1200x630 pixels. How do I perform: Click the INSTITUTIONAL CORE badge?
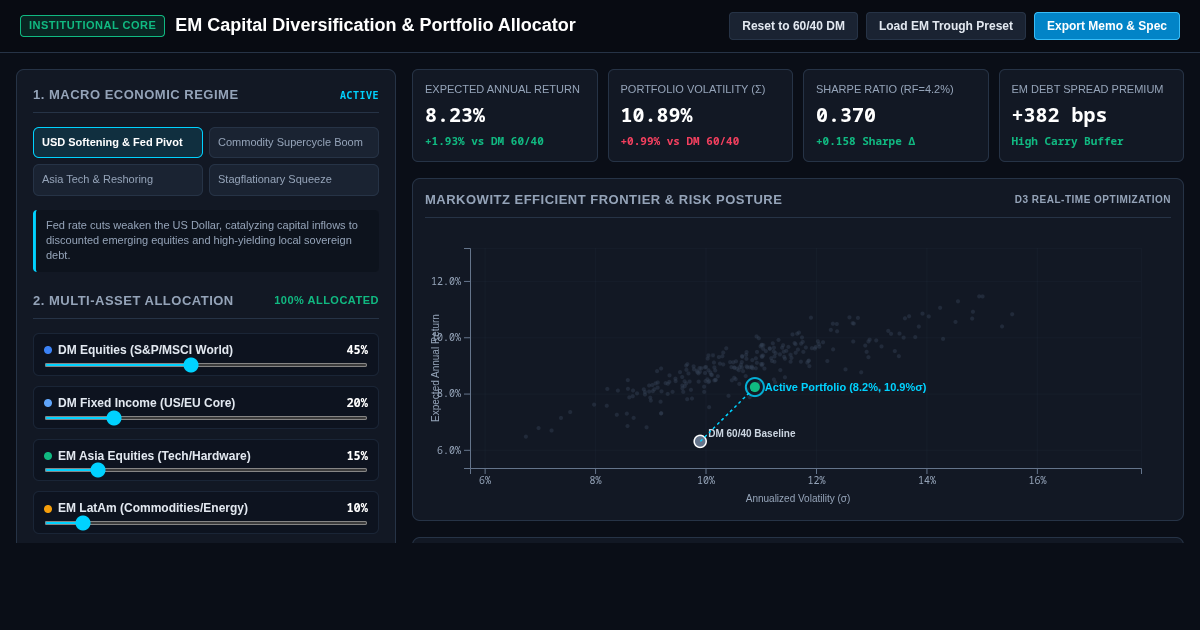[92, 26]
